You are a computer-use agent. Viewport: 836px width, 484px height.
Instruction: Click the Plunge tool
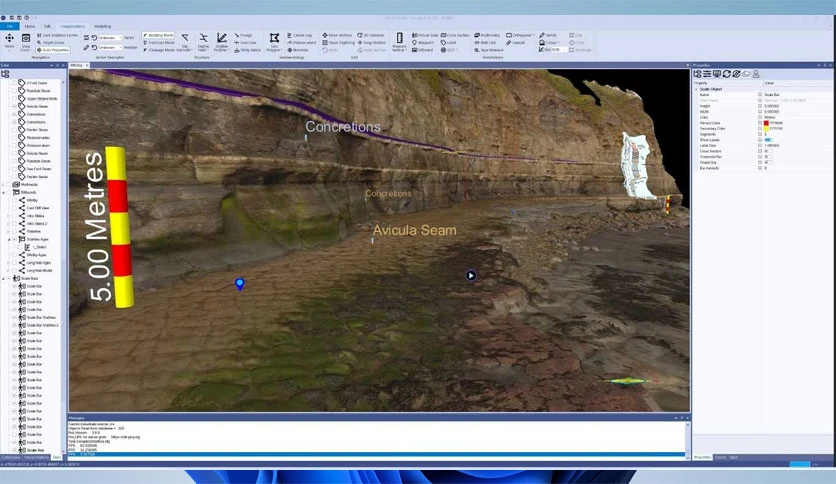[244, 35]
